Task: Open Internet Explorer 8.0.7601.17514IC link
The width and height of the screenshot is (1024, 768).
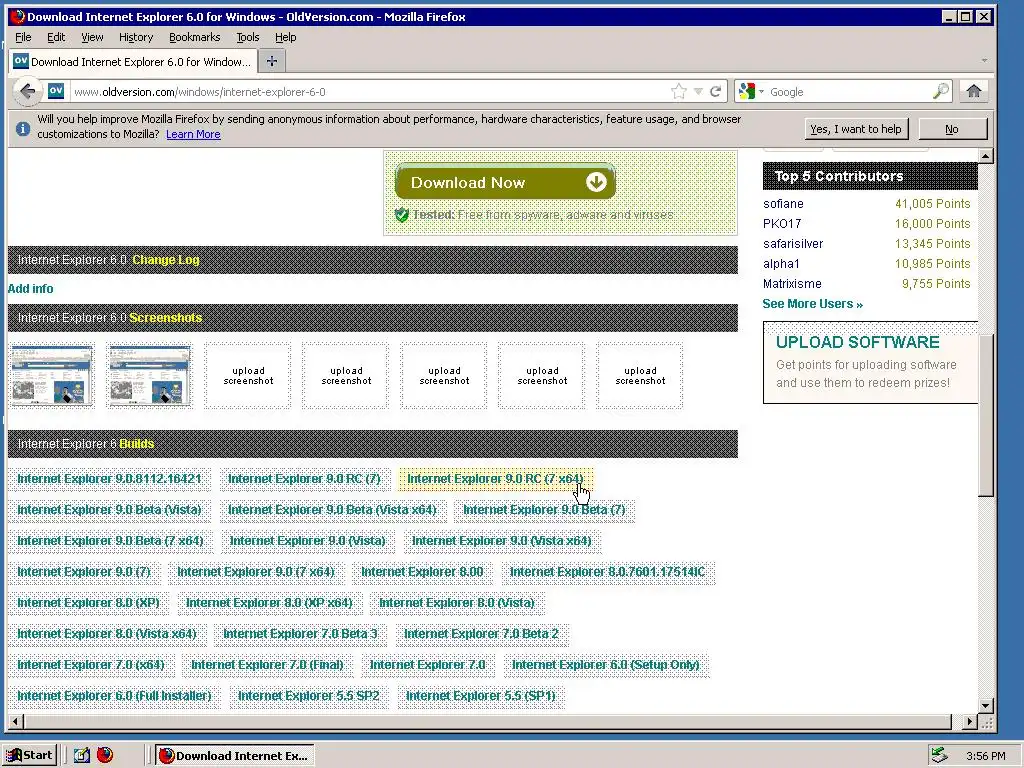Action: point(607,571)
